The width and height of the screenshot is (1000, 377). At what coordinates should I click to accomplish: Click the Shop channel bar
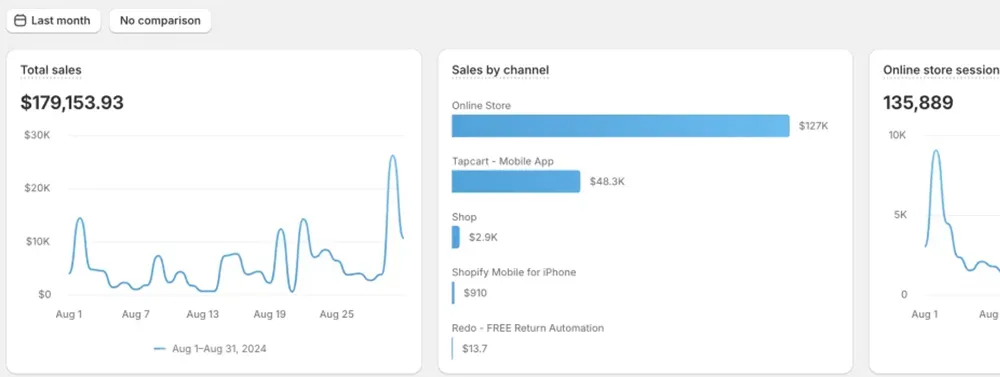455,237
